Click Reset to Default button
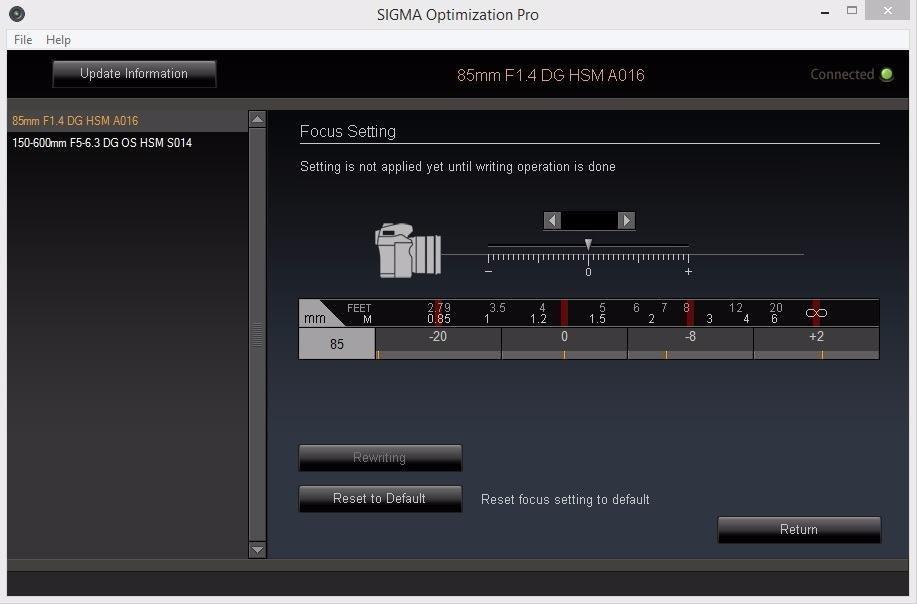The width and height of the screenshot is (917, 604). pos(380,499)
